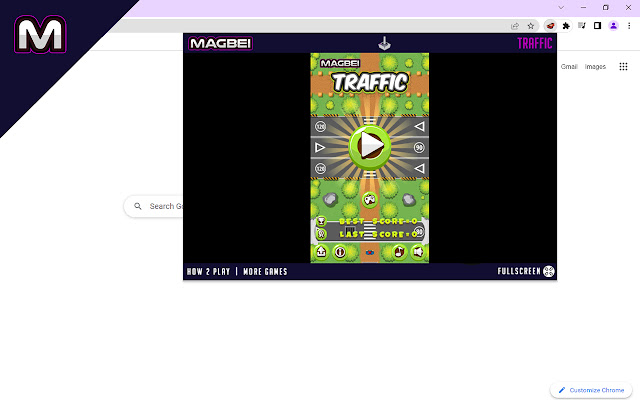Click the red car extension icon

pos(550,26)
